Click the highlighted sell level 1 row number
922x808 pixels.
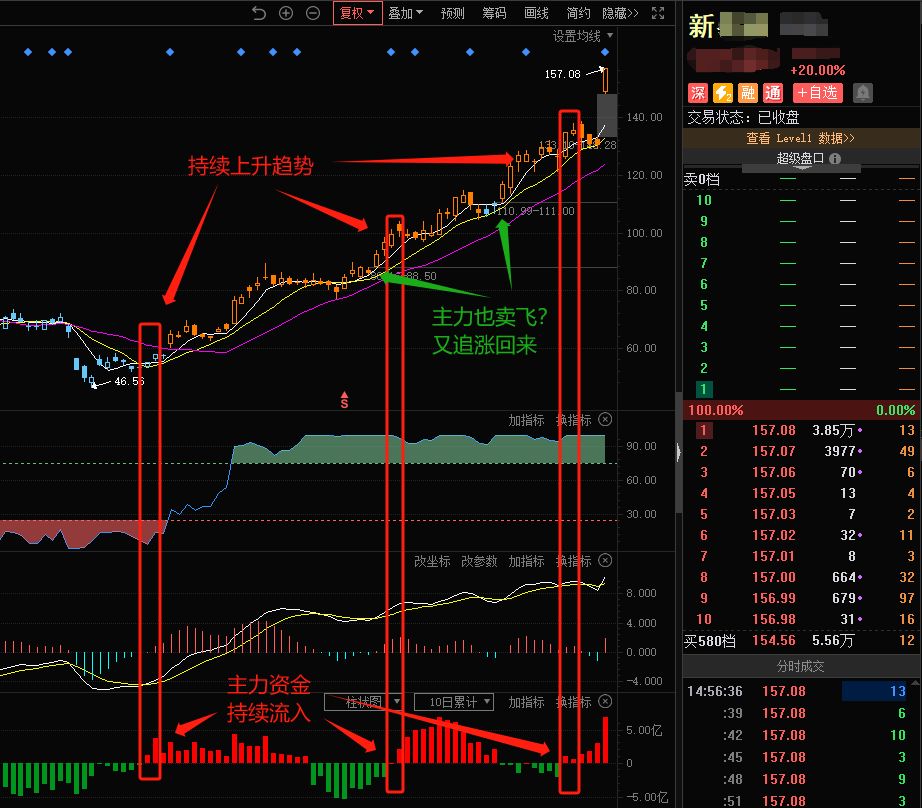(704, 389)
